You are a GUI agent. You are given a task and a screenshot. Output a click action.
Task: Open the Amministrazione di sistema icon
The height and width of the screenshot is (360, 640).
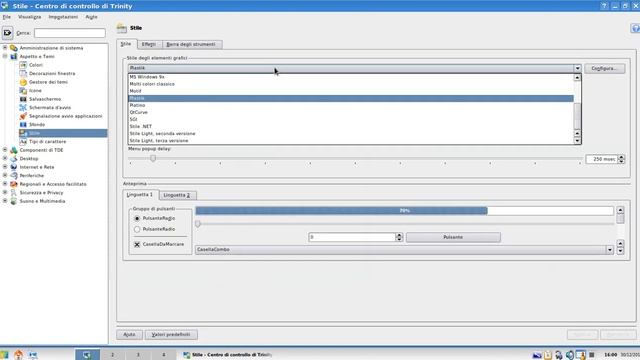[x=14, y=48]
